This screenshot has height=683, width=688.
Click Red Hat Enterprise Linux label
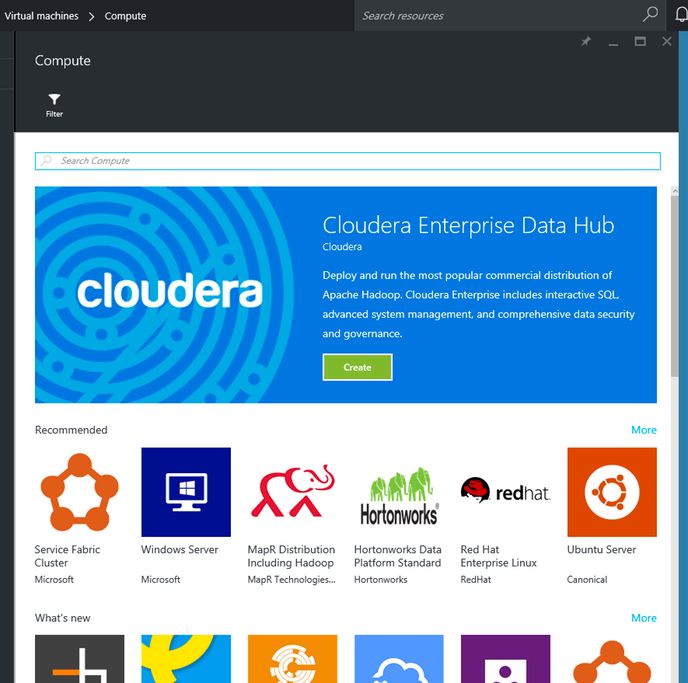(498, 556)
